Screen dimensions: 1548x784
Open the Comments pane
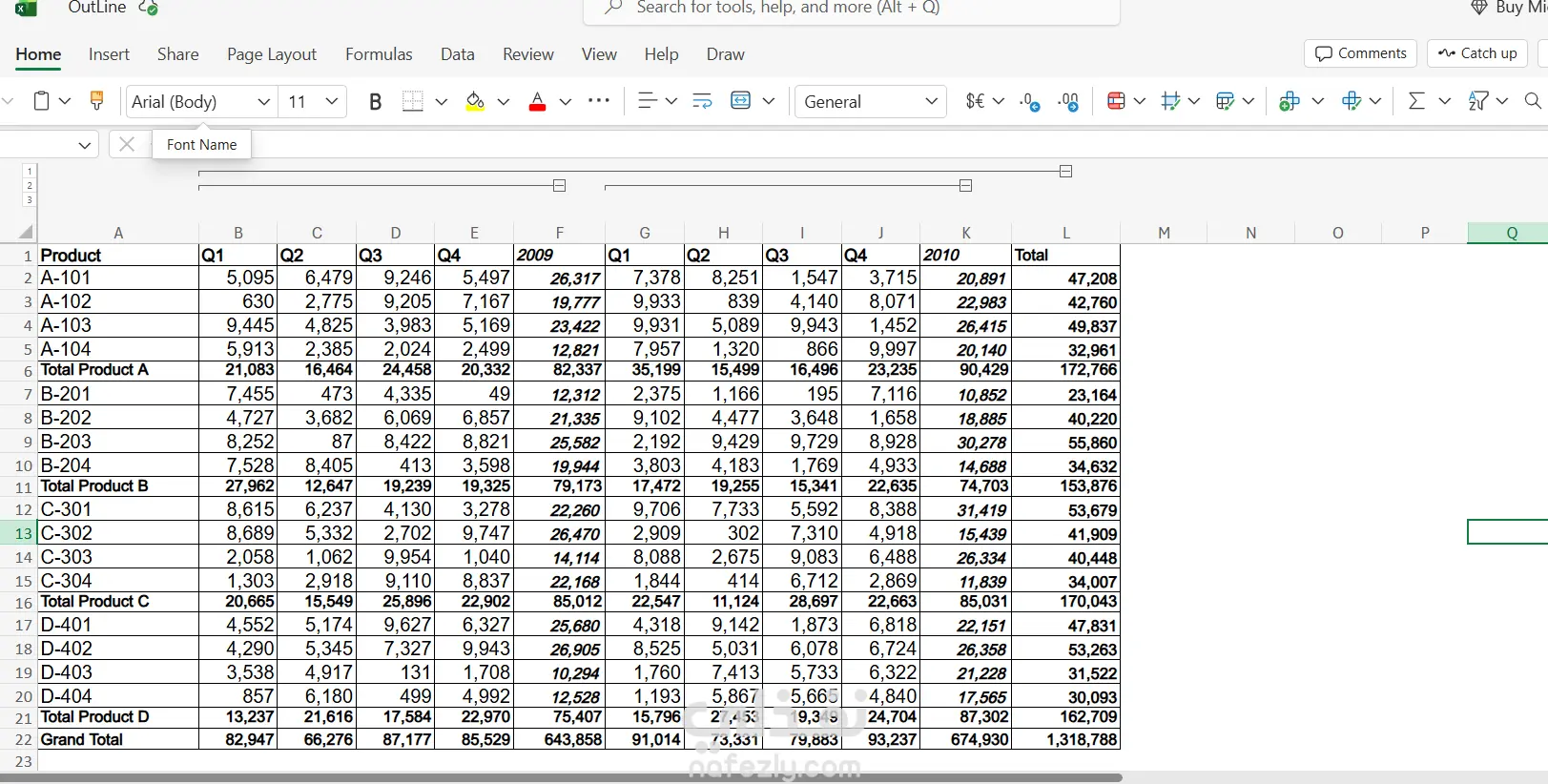point(1360,53)
